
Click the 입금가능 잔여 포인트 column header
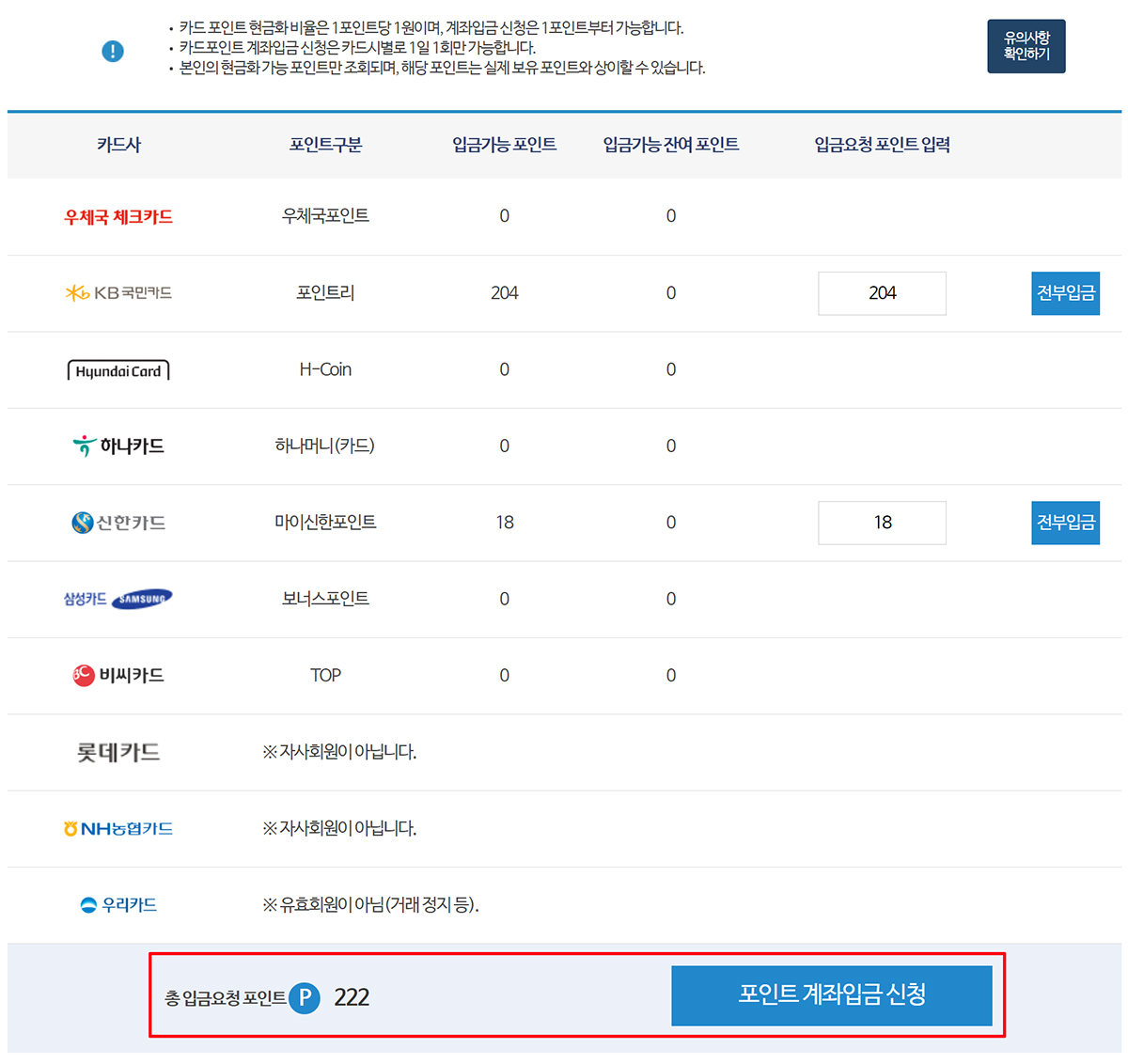coord(670,145)
